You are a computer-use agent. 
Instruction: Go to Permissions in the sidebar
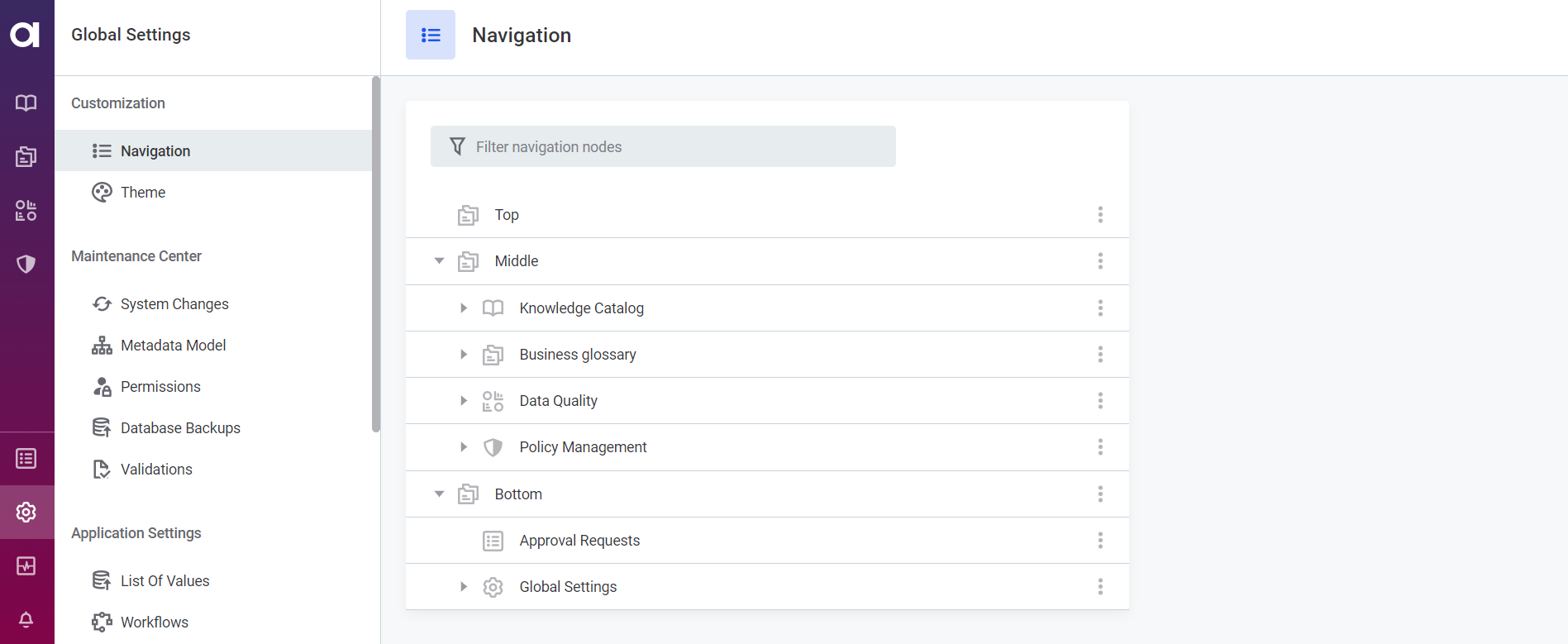(x=160, y=387)
